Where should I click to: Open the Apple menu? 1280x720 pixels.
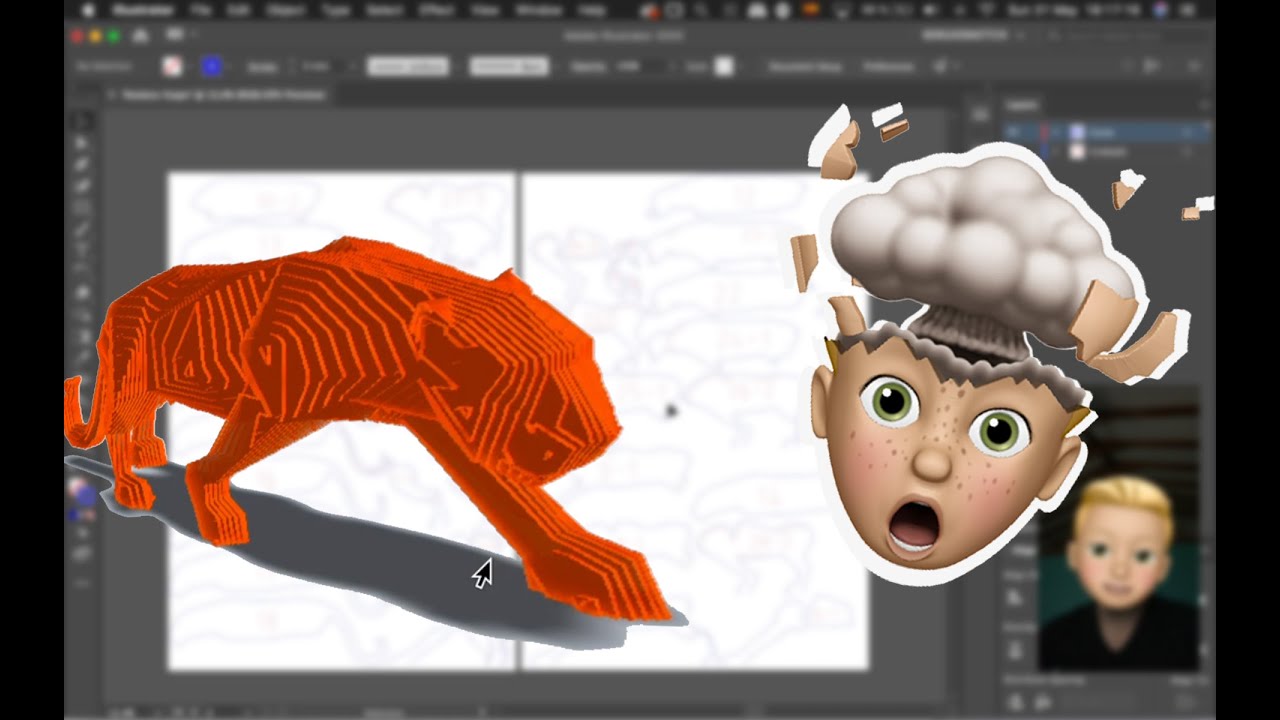(x=87, y=10)
